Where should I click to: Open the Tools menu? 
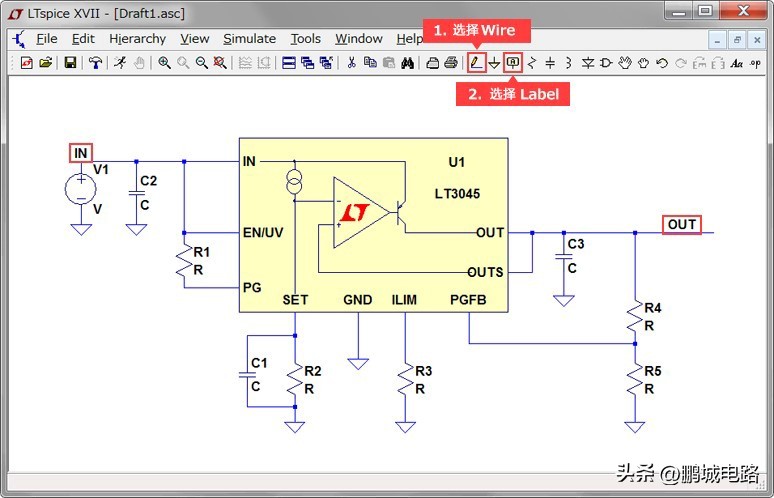click(x=306, y=38)
